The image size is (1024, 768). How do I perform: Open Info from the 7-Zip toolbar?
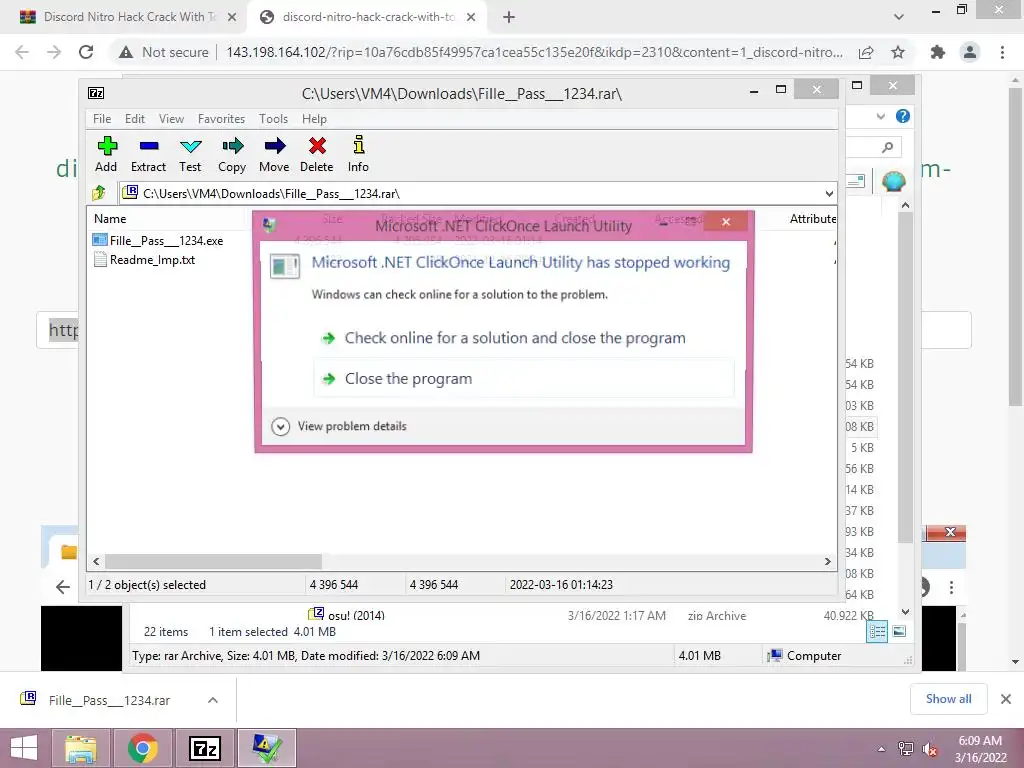[x=358, y=154]
